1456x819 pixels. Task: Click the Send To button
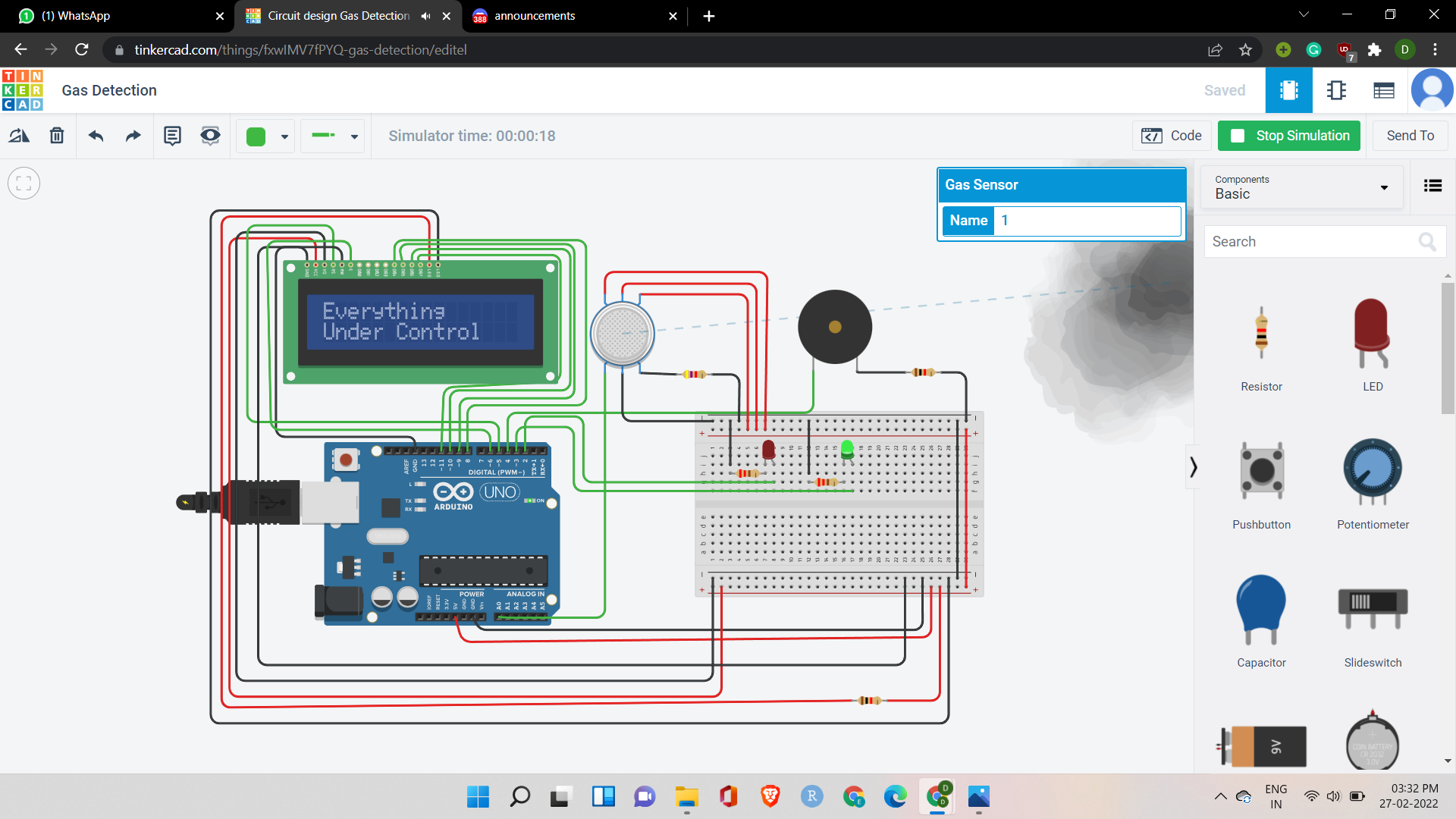[x=1410, y=136]
